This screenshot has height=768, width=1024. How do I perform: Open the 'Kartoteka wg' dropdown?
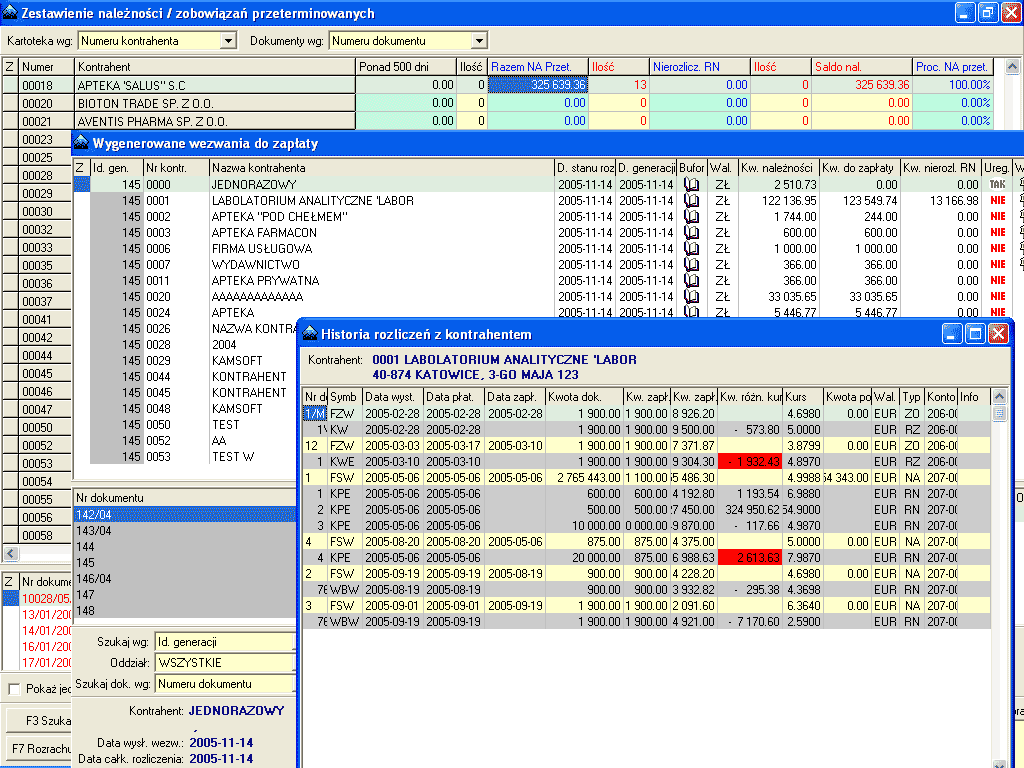(x=228, y=41)
